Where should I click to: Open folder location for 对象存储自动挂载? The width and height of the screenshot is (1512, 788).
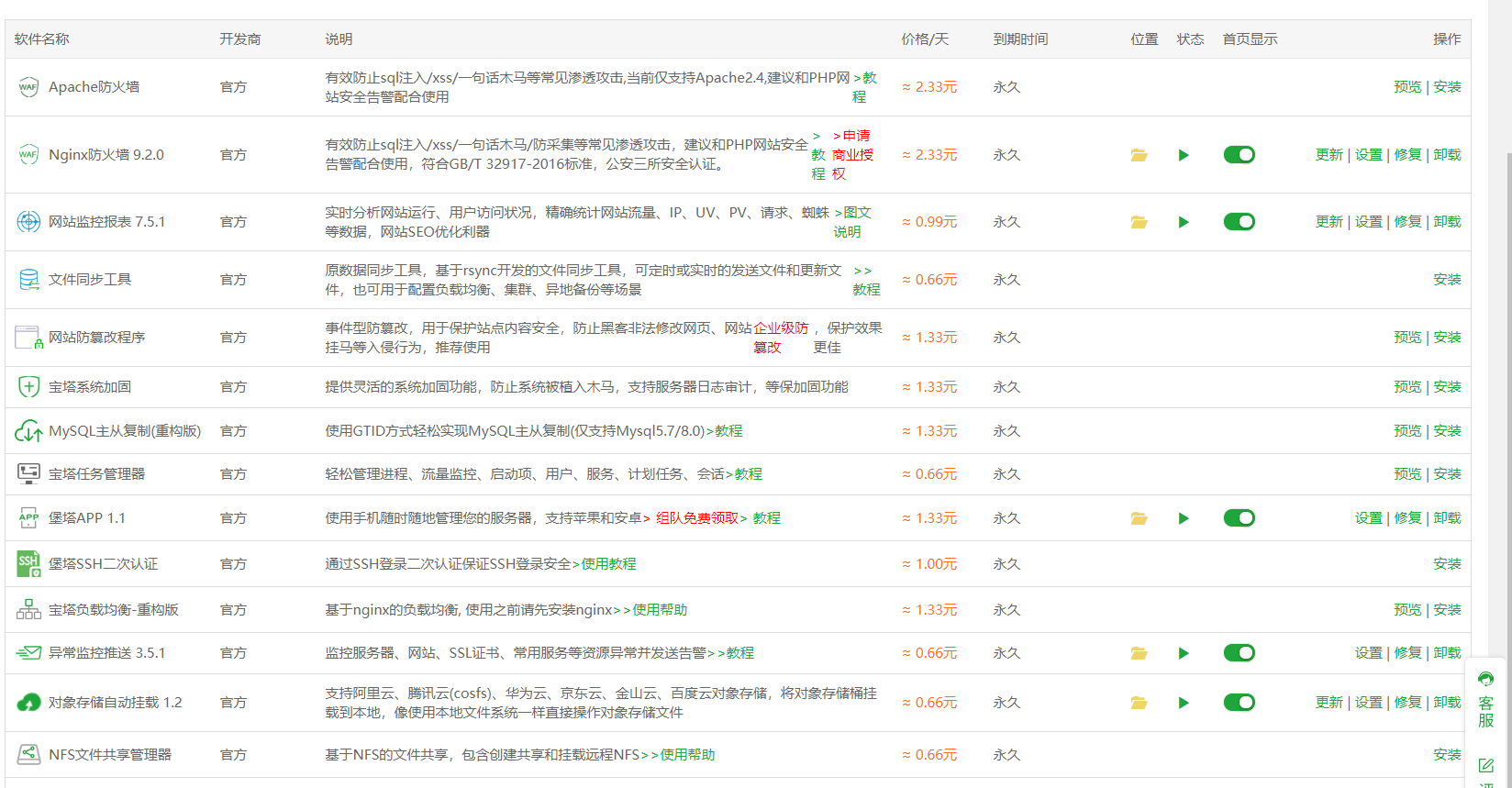pos(1139,703)
